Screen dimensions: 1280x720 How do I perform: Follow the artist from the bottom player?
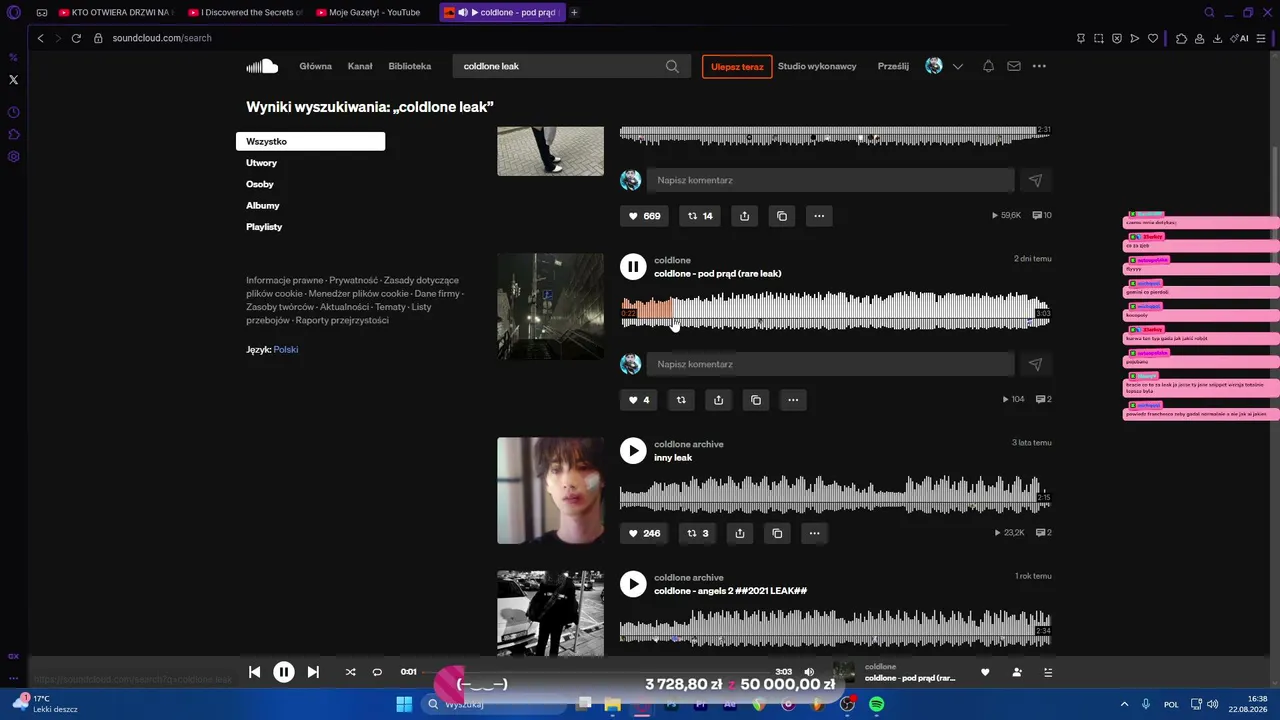(x=1017, y=672)
